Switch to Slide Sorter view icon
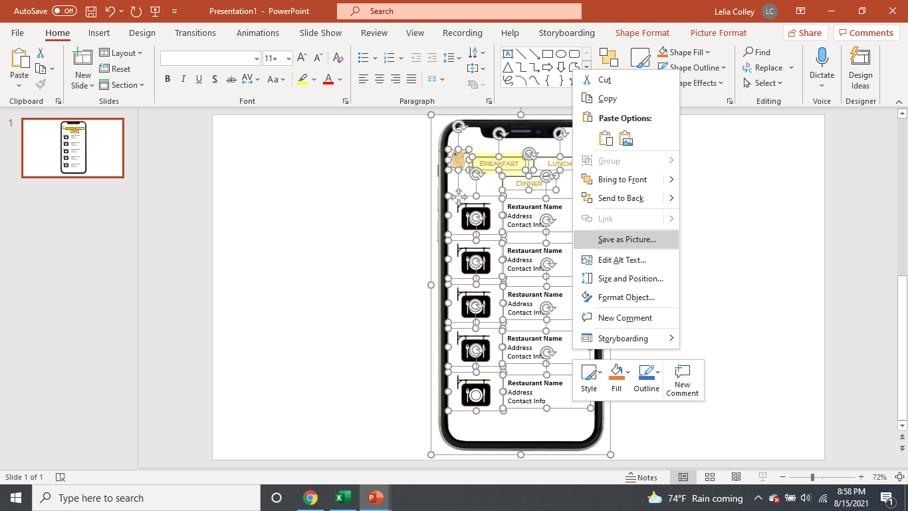908x511 pixels. pyautogui.click(x=709, y=477)
